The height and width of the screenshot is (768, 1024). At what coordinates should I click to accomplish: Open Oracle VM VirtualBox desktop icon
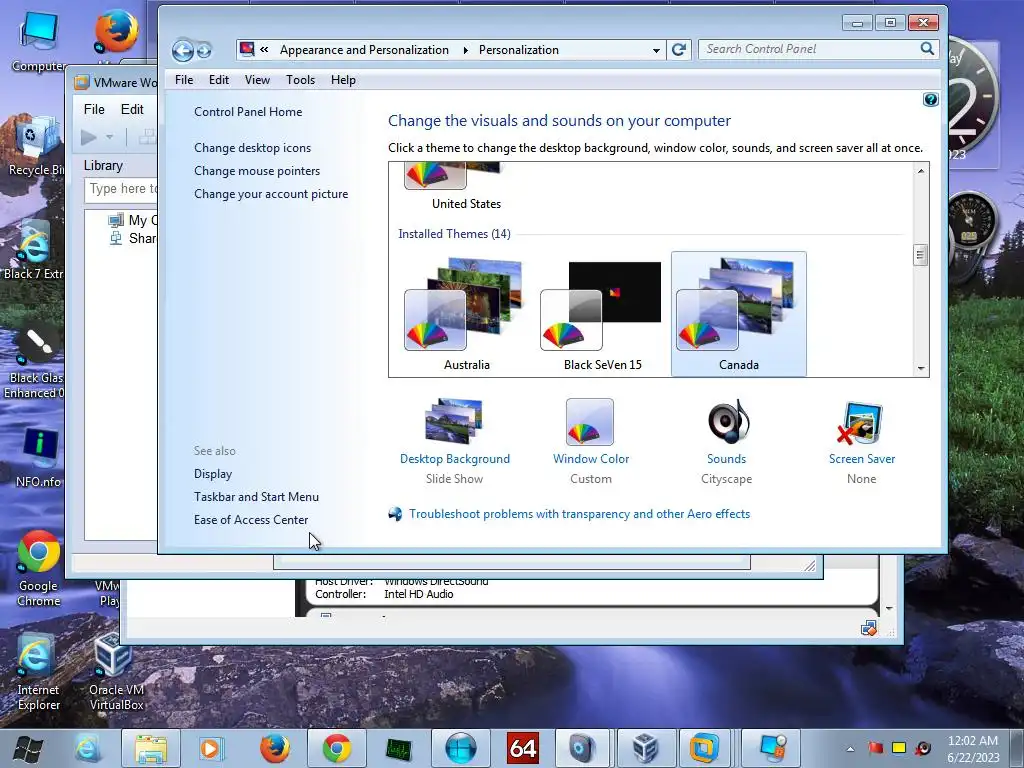point(116,671)
